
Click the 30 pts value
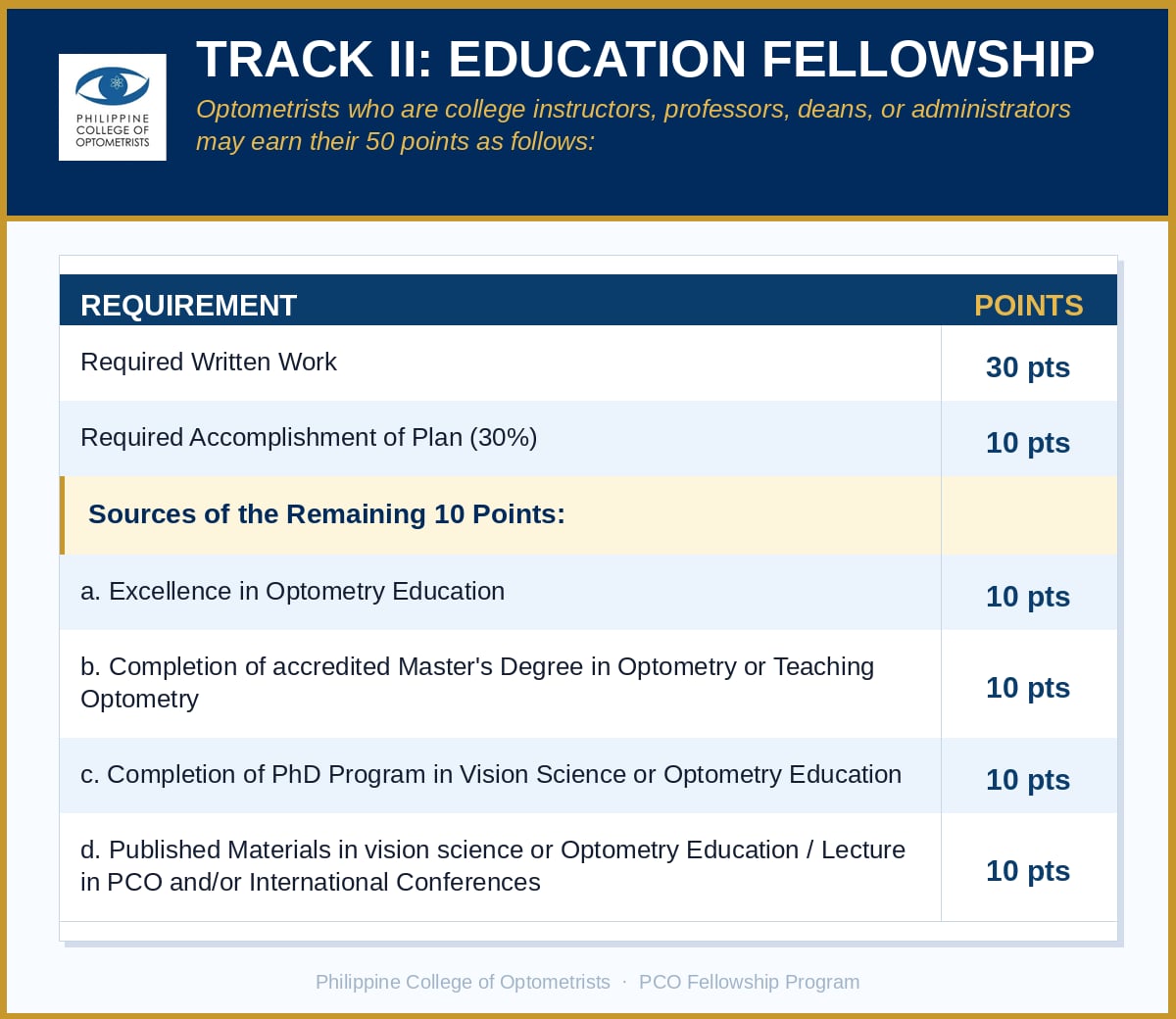[1028, 367]
